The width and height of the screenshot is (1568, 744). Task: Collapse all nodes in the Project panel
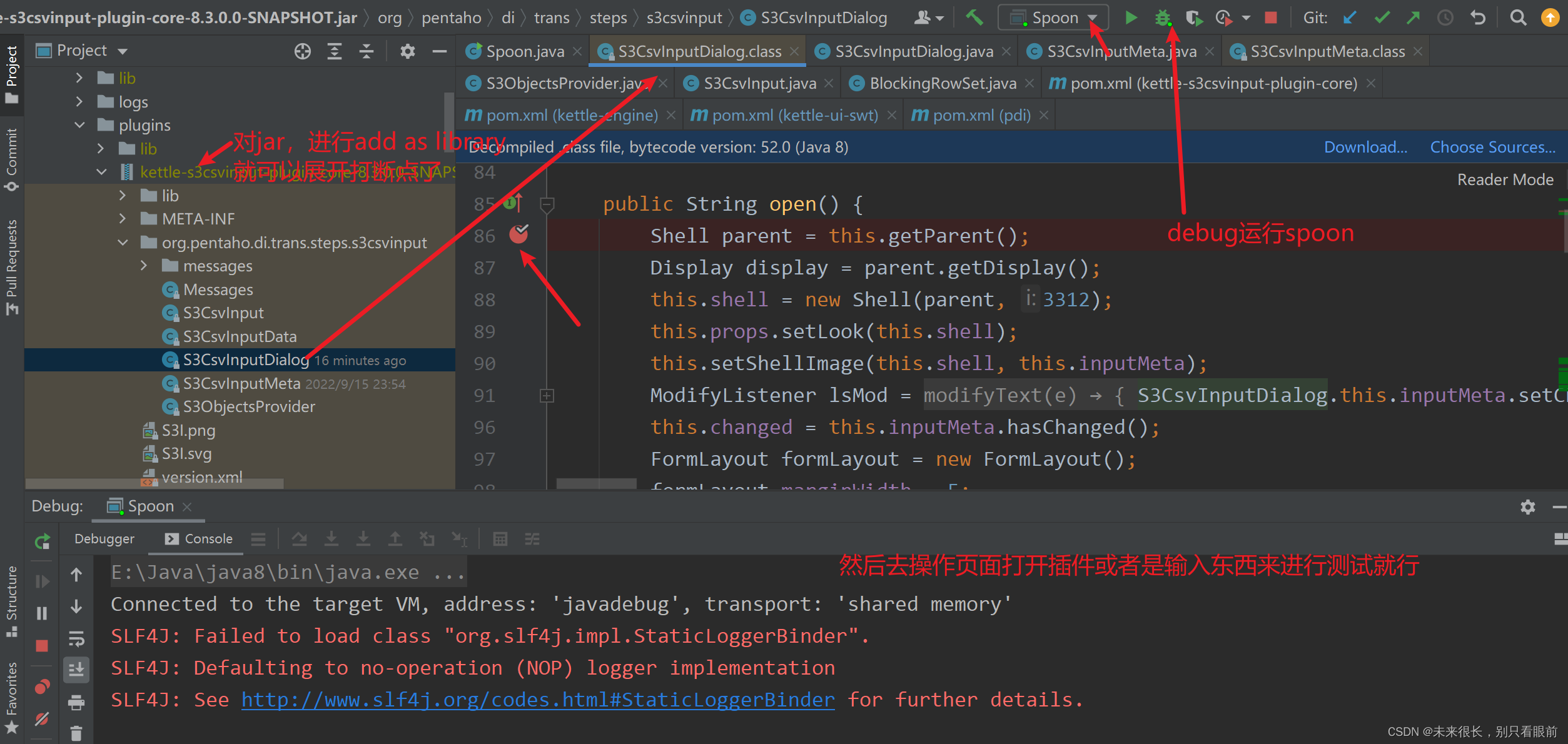367,51
